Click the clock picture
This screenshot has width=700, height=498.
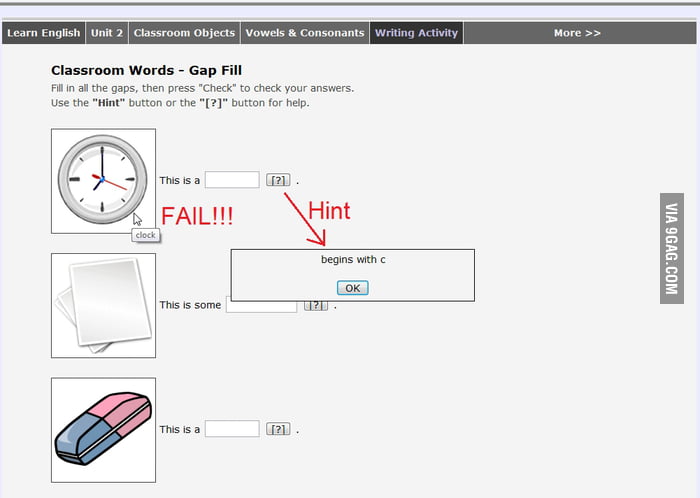pos(103,180)
